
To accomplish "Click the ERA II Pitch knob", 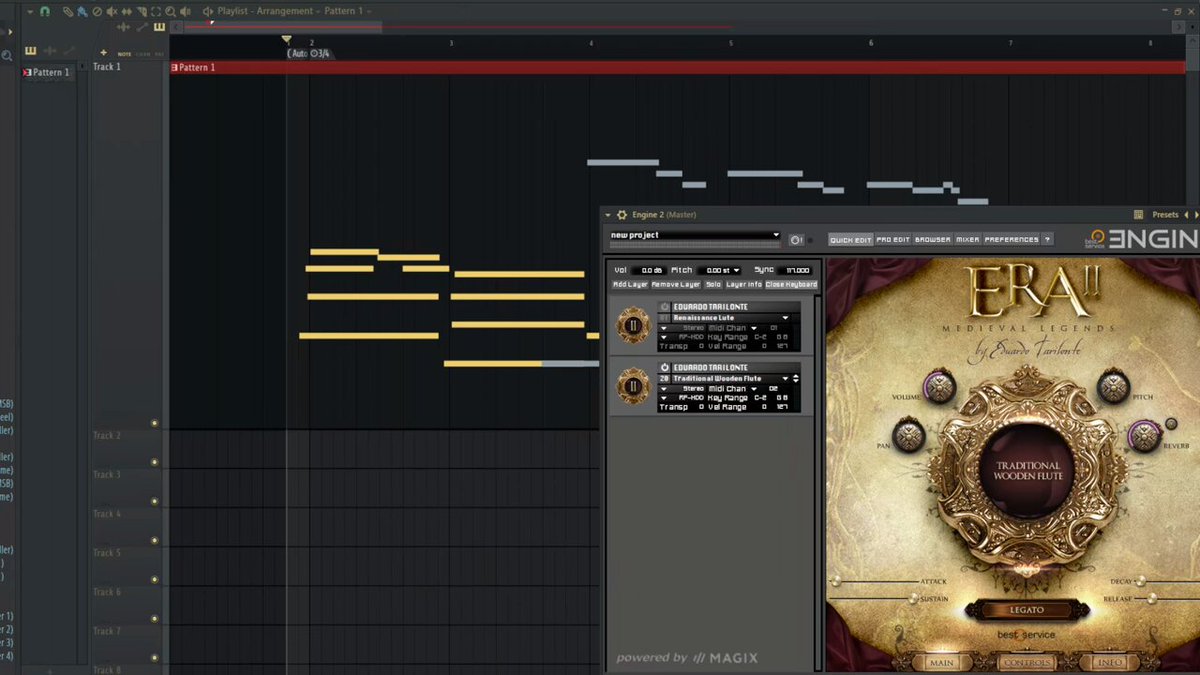I will click(x=1113, y=387).
